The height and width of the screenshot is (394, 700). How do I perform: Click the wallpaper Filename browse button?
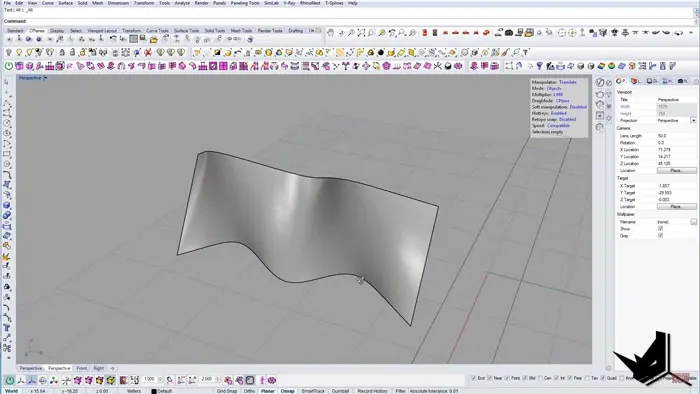pos(693,222)
